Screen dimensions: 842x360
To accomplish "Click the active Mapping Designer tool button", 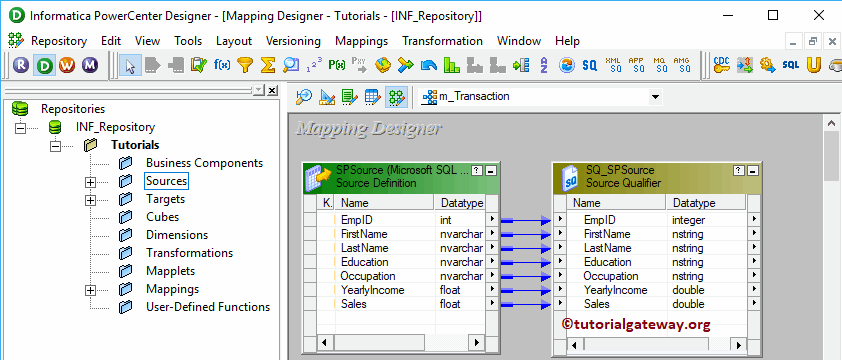I will (396, 97).
